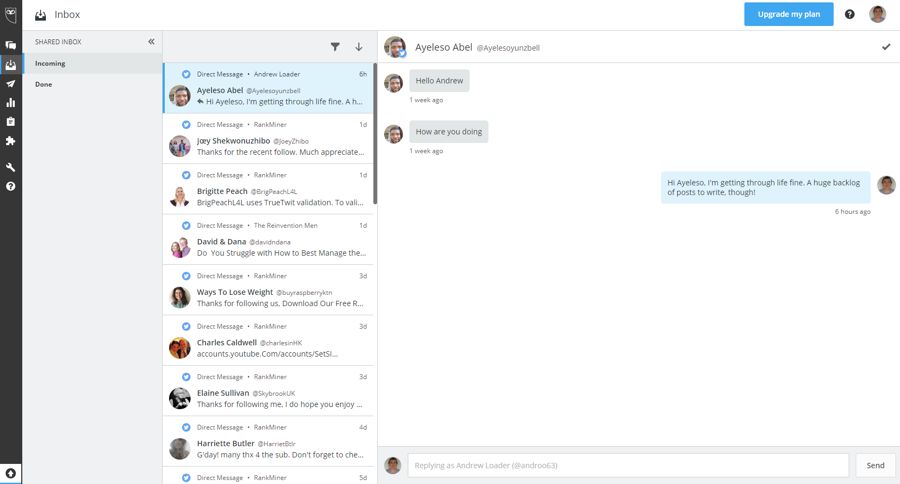900x484 pixels.
Task: Select the Inbox sidebar icon
Action: coord(10,64)
